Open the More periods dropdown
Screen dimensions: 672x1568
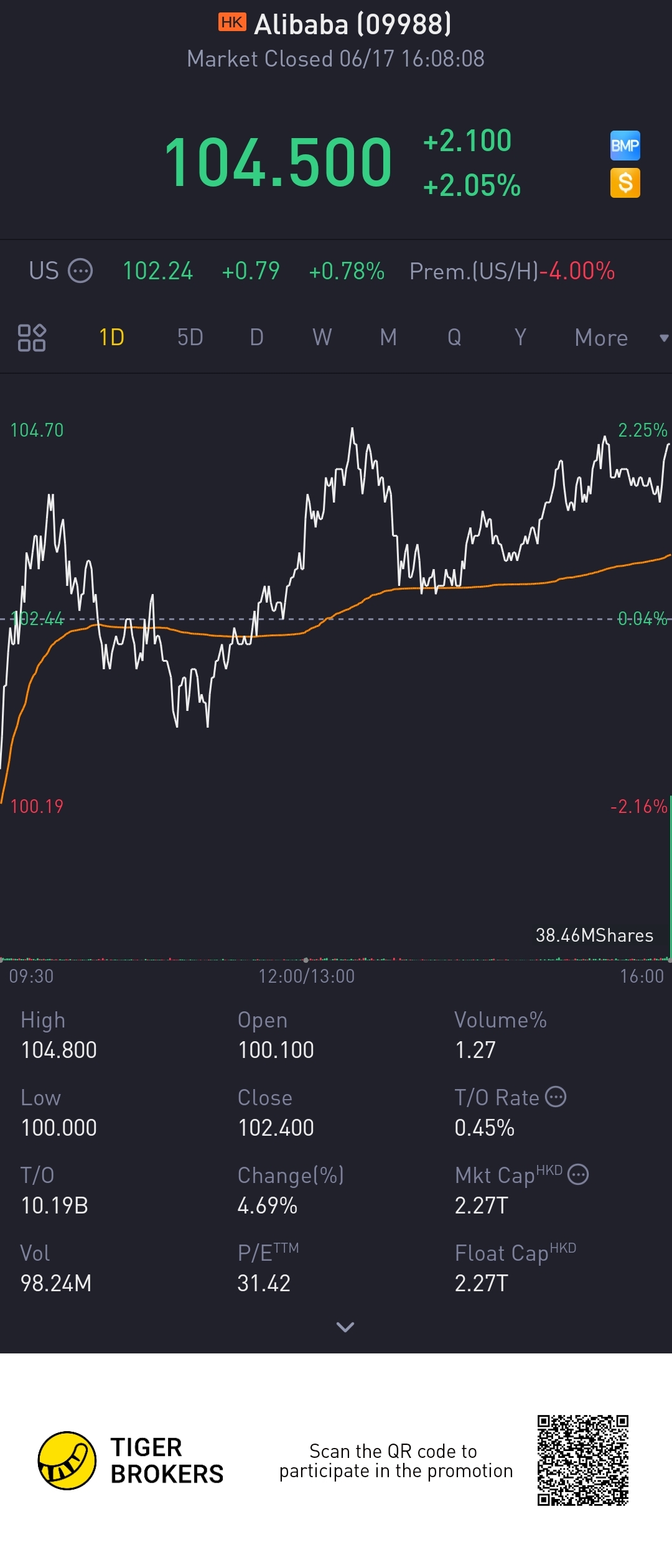(601, 338)
